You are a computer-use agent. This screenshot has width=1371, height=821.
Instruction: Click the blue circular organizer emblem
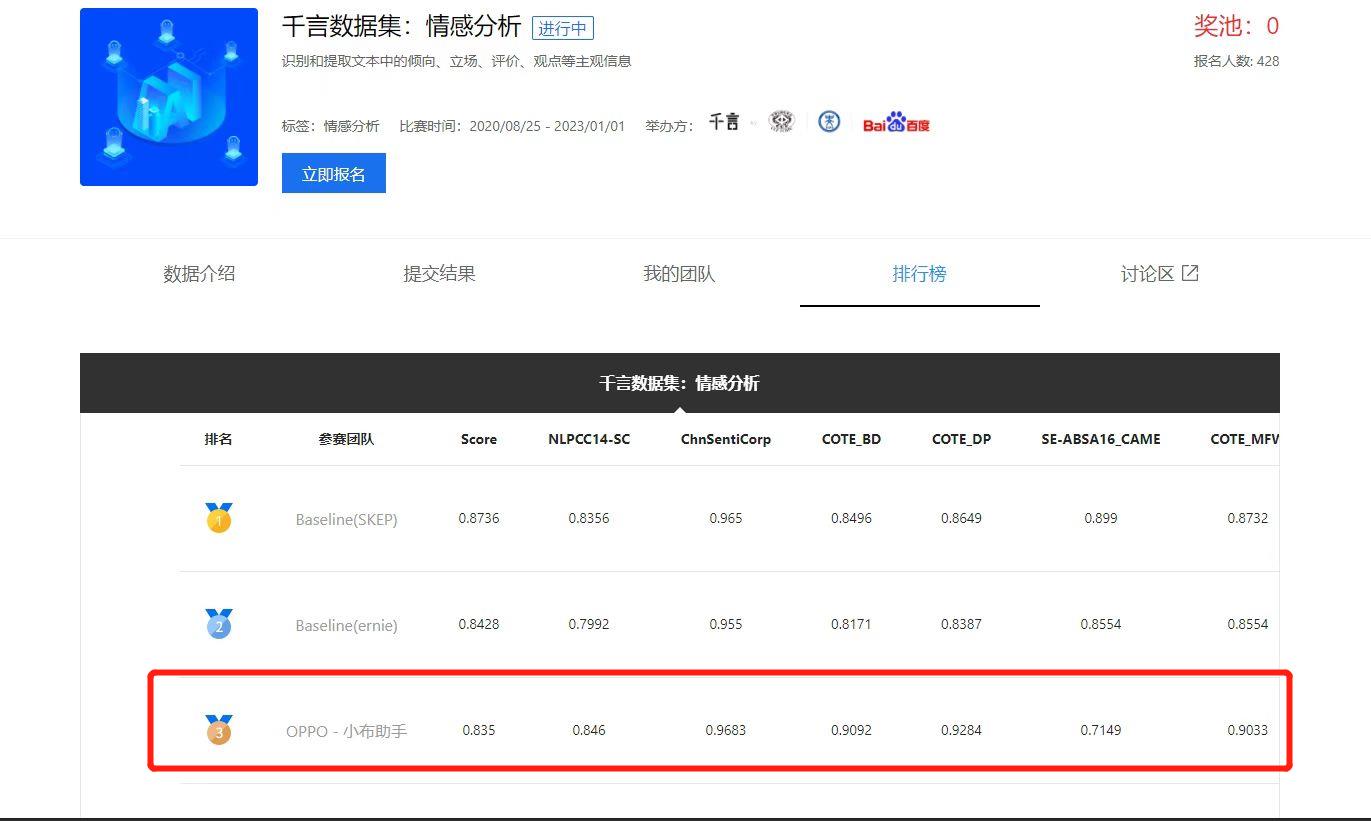pyautogui.click(x=829, y=122)
